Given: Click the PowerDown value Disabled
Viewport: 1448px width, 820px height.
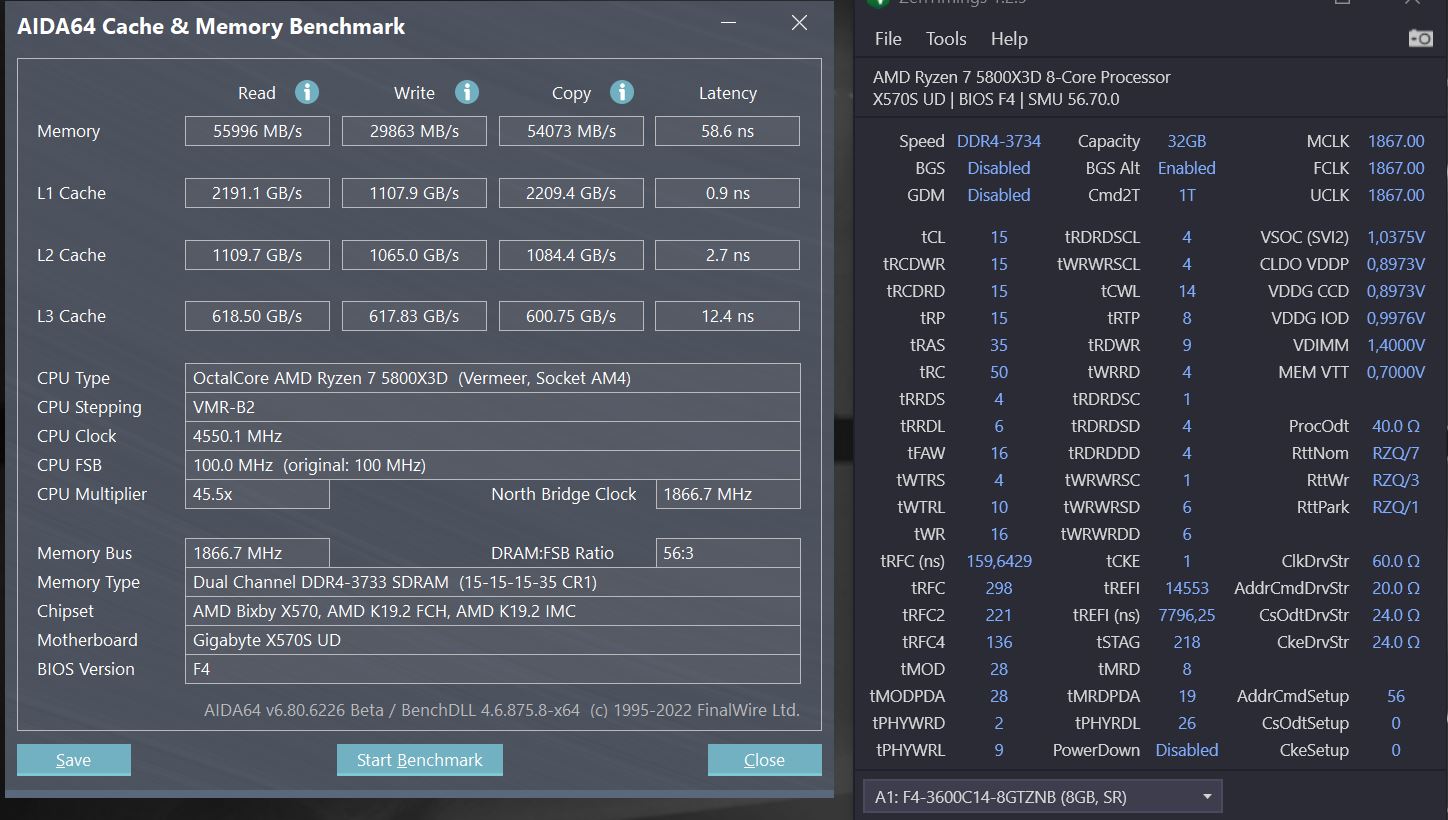Looking at the screenshot, I should (x=1187, y=750).
